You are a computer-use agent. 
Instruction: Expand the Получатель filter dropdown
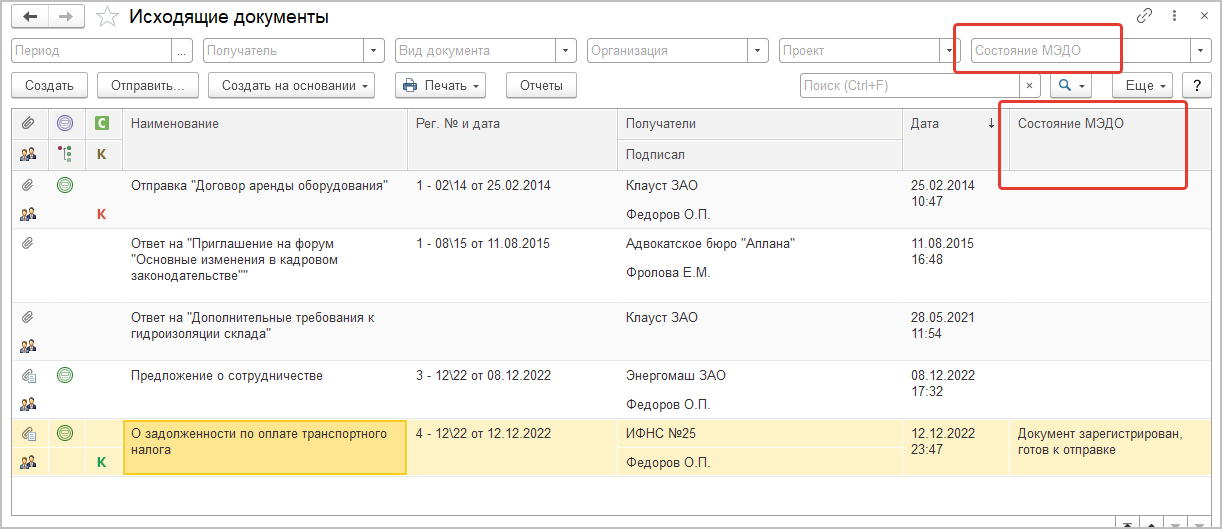[375, 50]
